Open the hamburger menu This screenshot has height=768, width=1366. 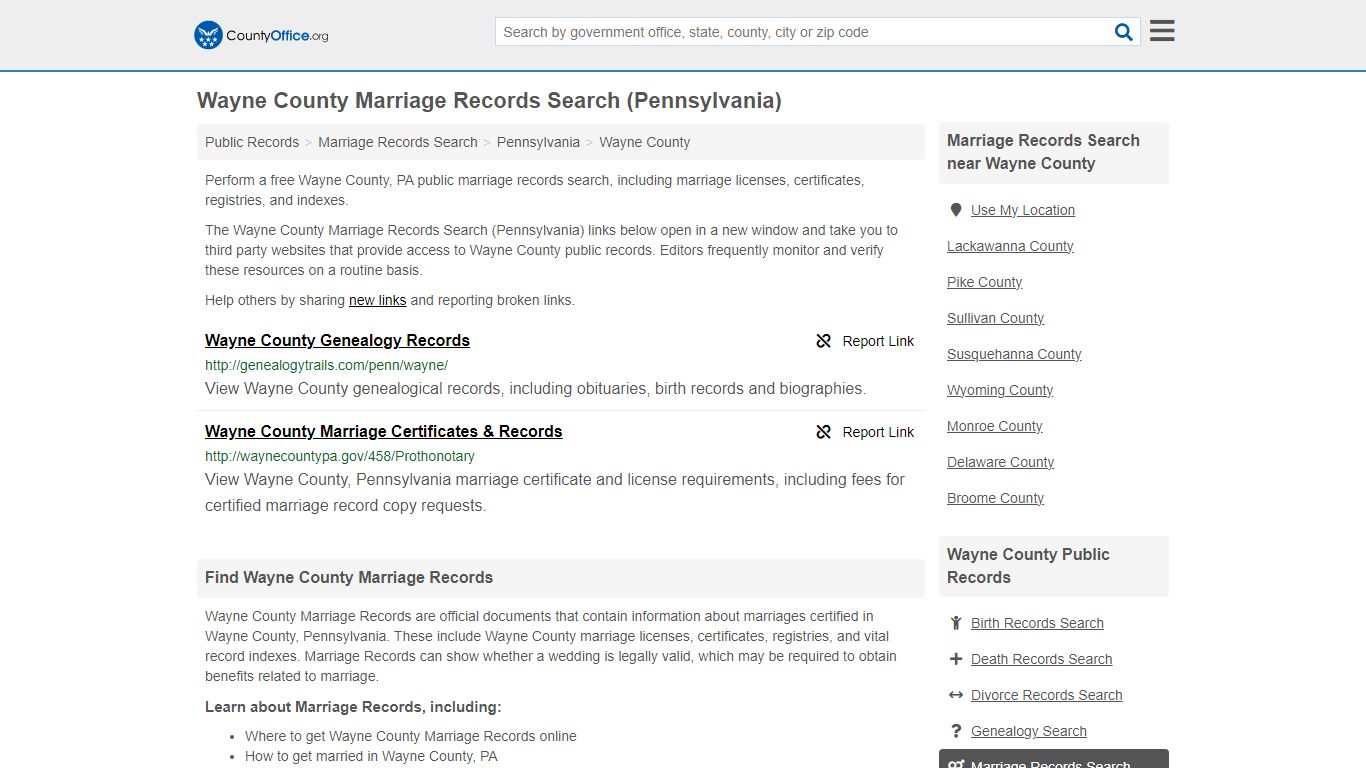pyautogui.click(x=1162, y=31)
